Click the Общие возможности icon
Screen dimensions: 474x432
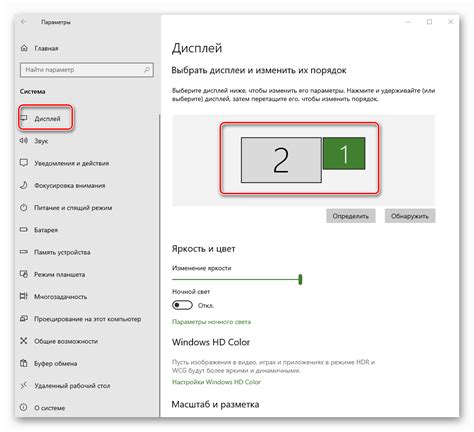point(24,341)
